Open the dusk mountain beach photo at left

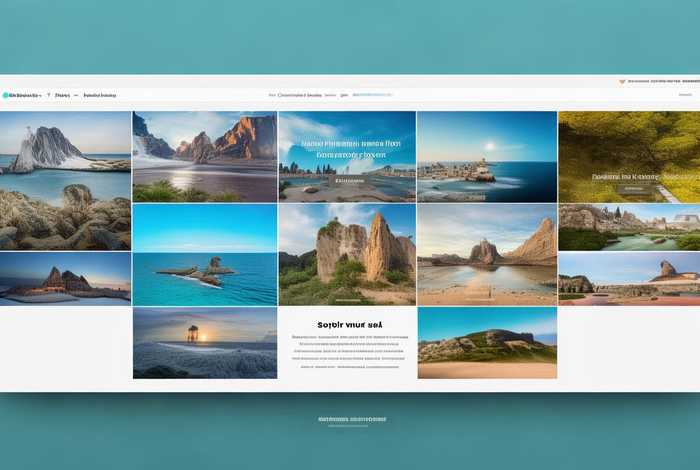[x=65, y=278]
